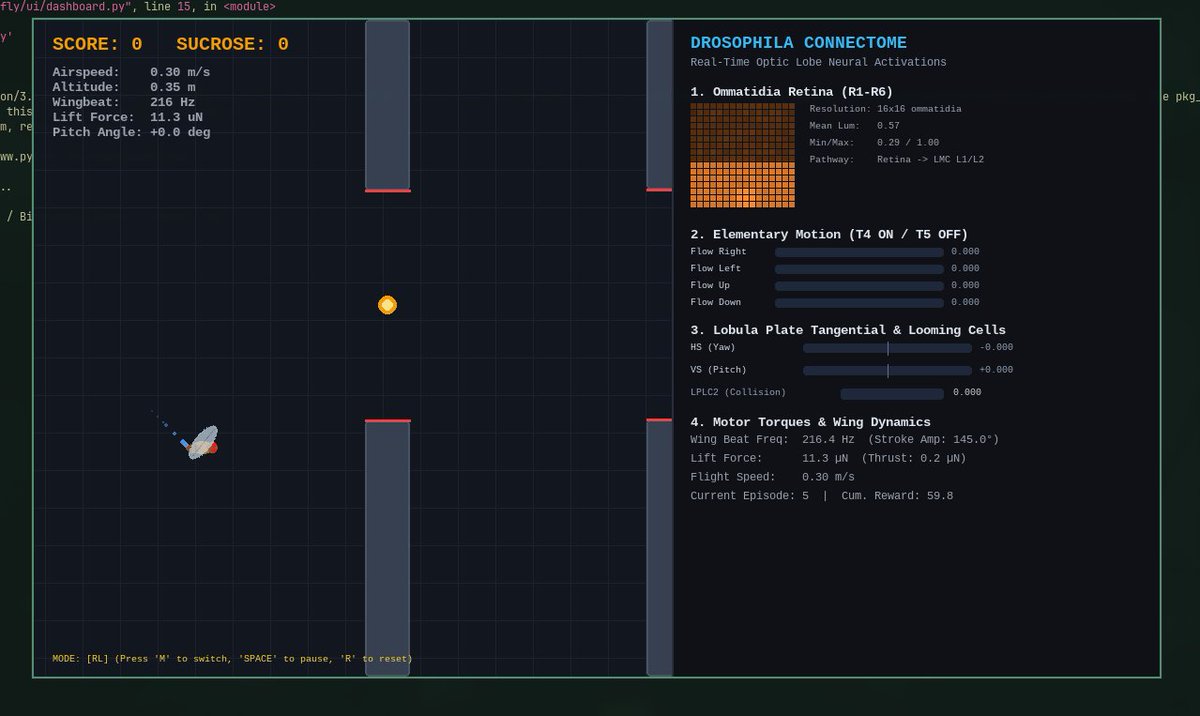Click dashboard.py traceback line in terminal
The width and height of the screenshot is (1200, 716).
point(138,7)
